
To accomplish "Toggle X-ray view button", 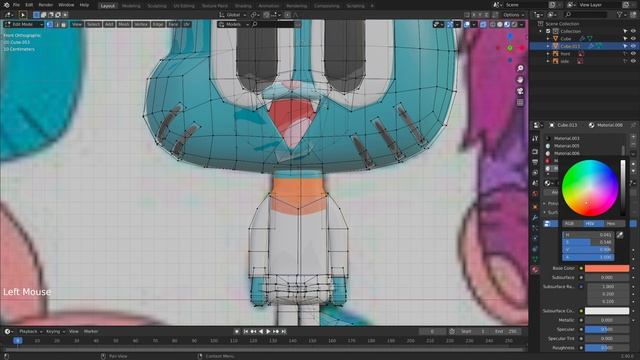I will click(483, 24).
